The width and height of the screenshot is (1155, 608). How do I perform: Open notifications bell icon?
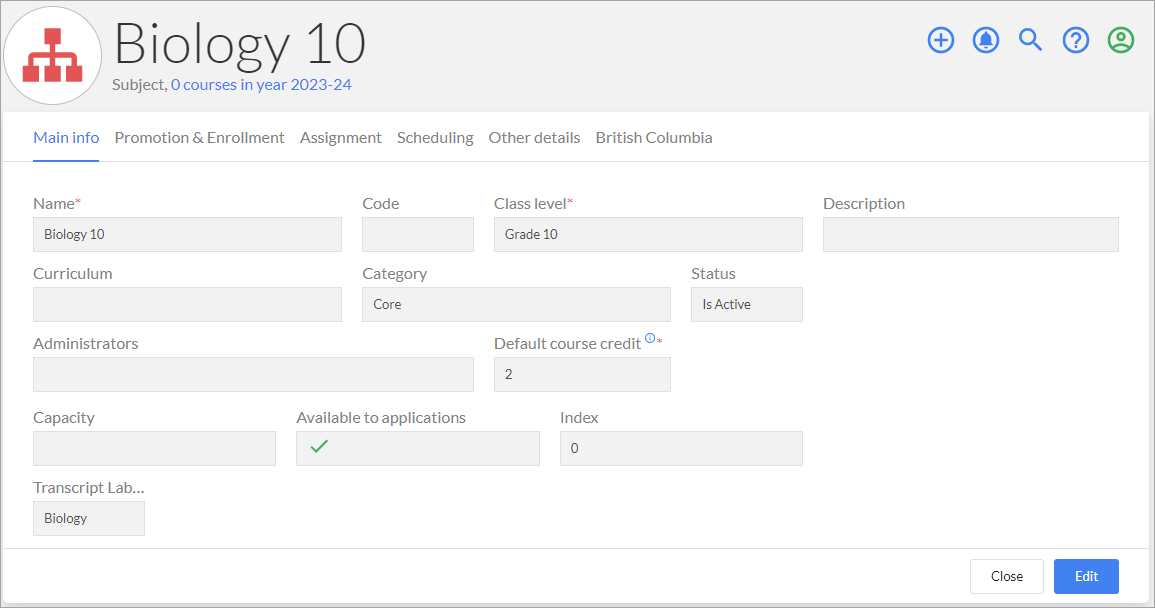coord(986,40)
